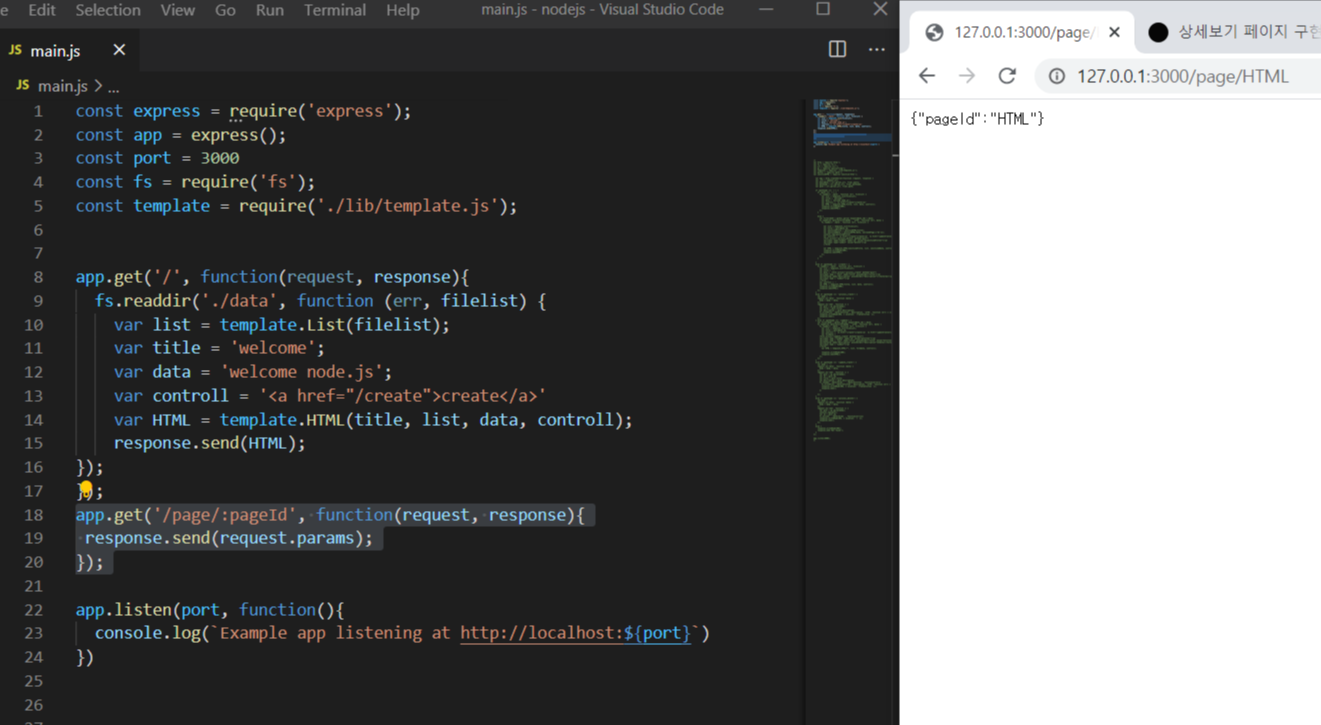
Task: Click fs.readdir call on line 9
Action: click(x=142, y=301)
